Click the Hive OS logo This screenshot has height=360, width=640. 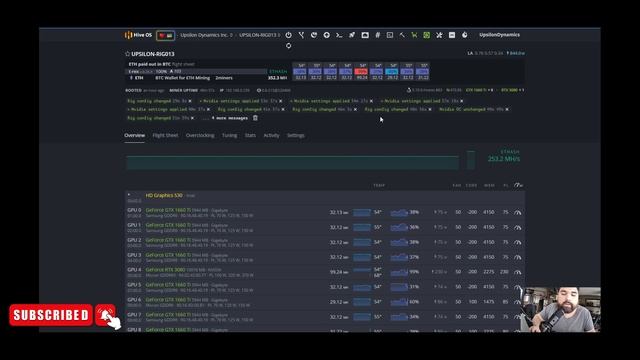click(x=138, y=35)
